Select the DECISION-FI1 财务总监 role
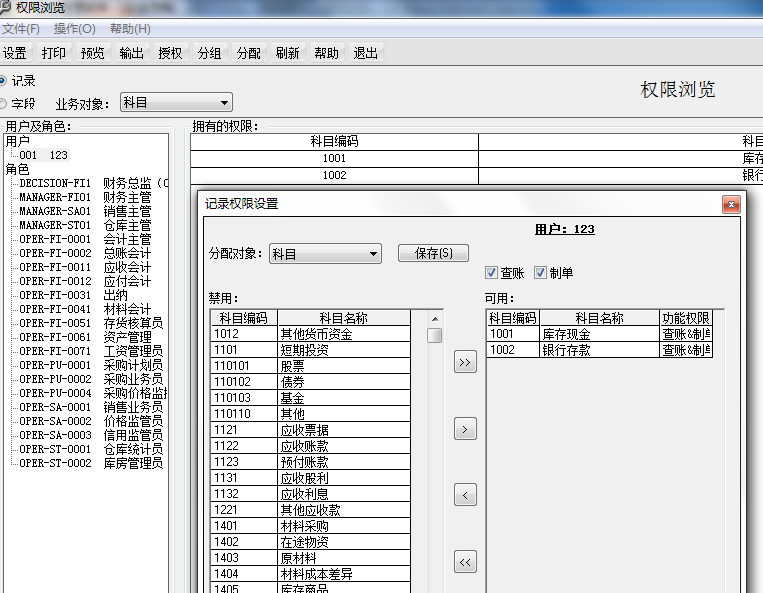The width and height of the screenshot is (763, 593). click(93, 183)
